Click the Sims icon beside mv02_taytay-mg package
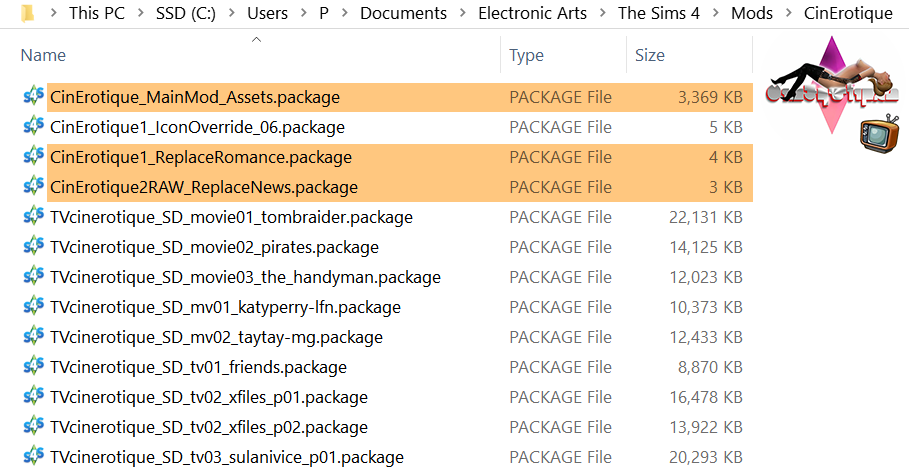The image size is (909, 475). pyautogui.click(x=34, y=336)
